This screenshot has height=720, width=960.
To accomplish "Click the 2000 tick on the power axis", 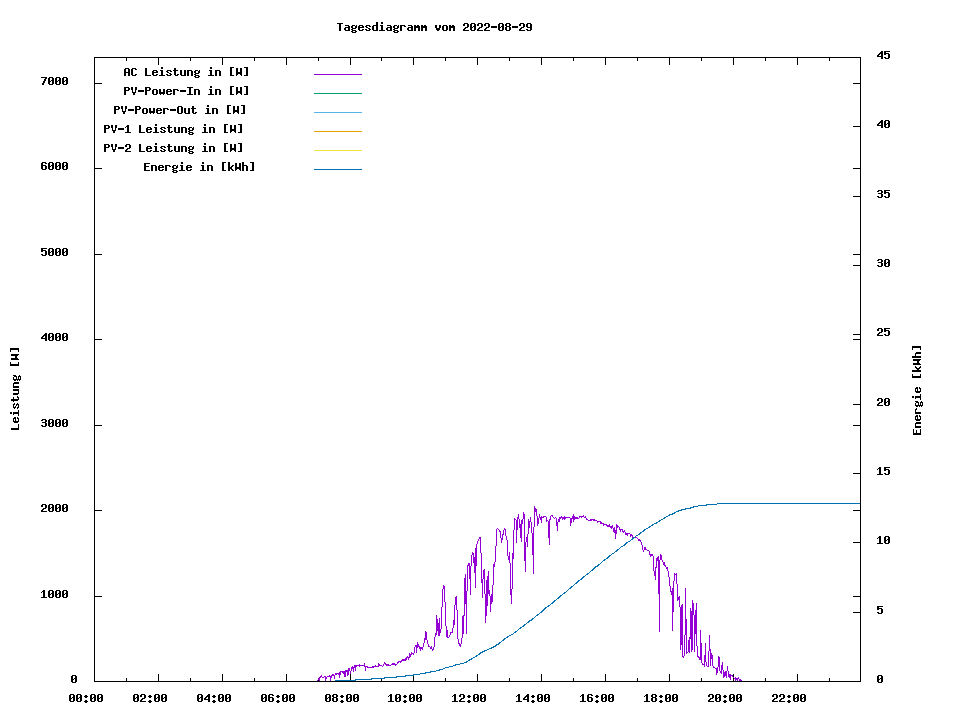I will click(x=54, y=509).
